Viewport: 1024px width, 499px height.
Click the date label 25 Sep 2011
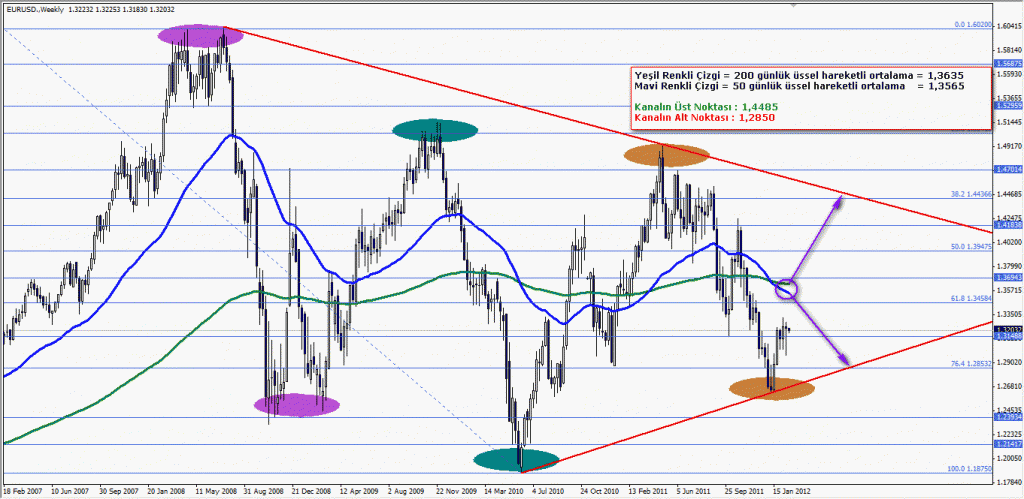[744, 489]
